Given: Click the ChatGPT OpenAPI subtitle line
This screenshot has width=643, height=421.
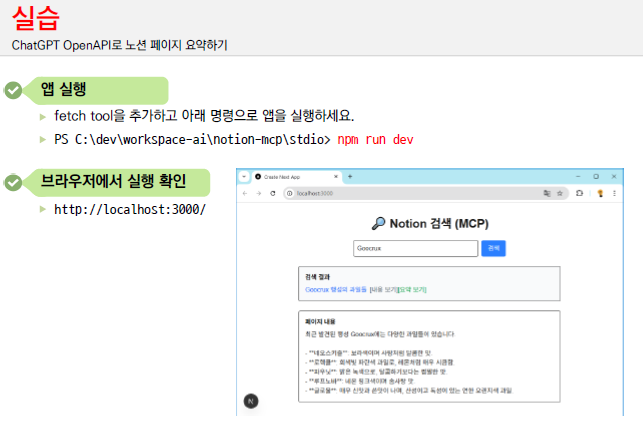Looking at the screenshot, I should coord(119,45).
